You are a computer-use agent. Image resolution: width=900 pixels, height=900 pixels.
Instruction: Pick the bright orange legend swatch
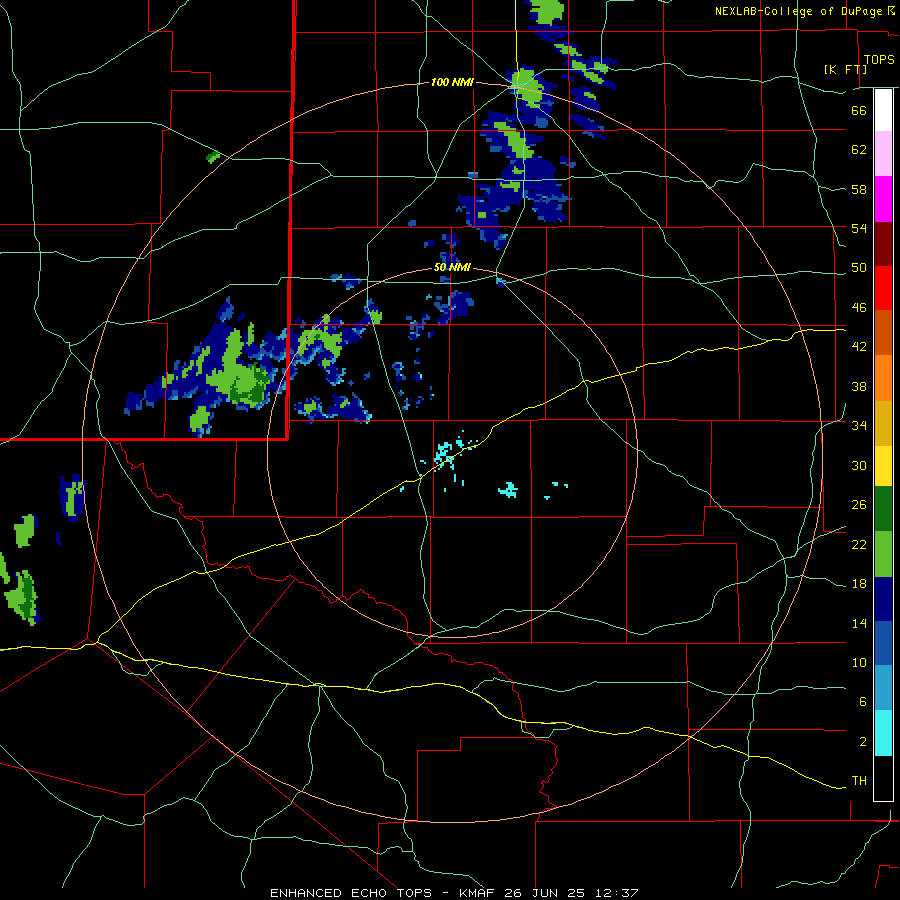tap(883, 378)
